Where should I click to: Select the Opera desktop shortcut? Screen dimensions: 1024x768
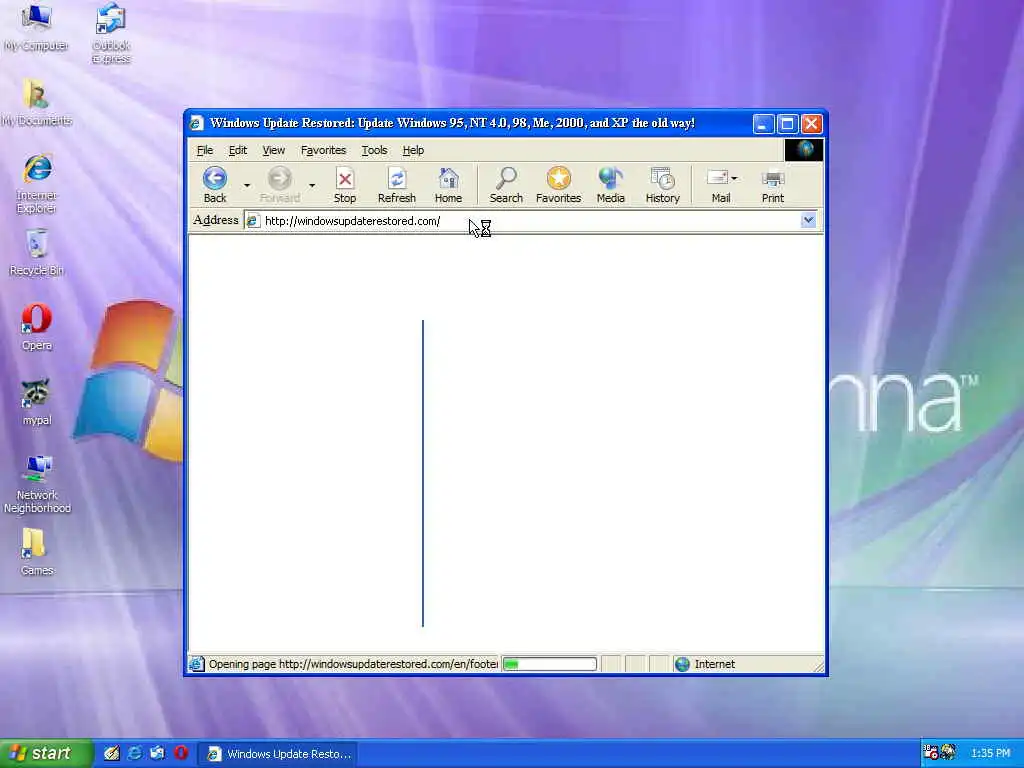(37, 327)
